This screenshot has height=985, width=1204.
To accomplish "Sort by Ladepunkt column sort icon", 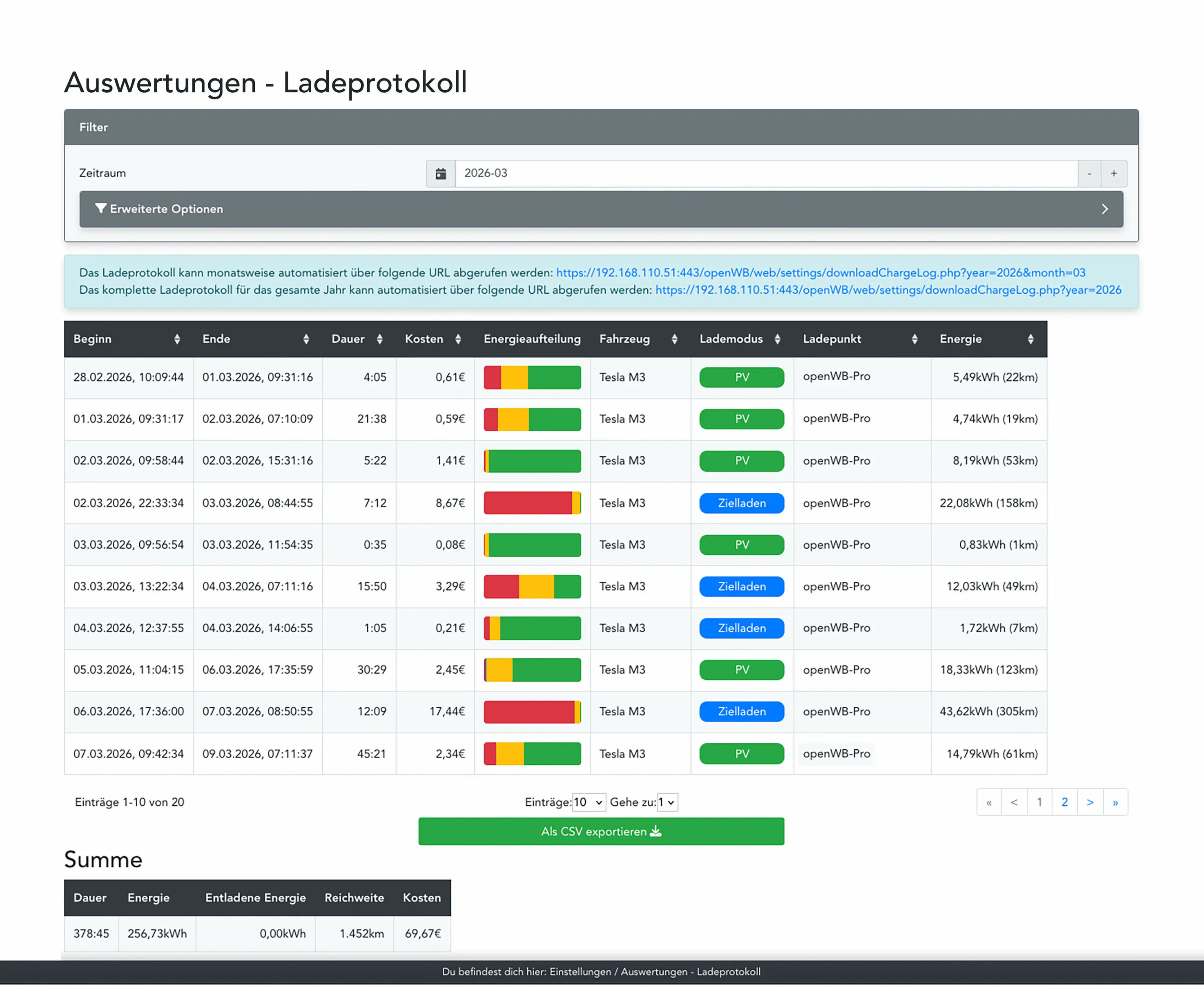I will tap(914, 339).
